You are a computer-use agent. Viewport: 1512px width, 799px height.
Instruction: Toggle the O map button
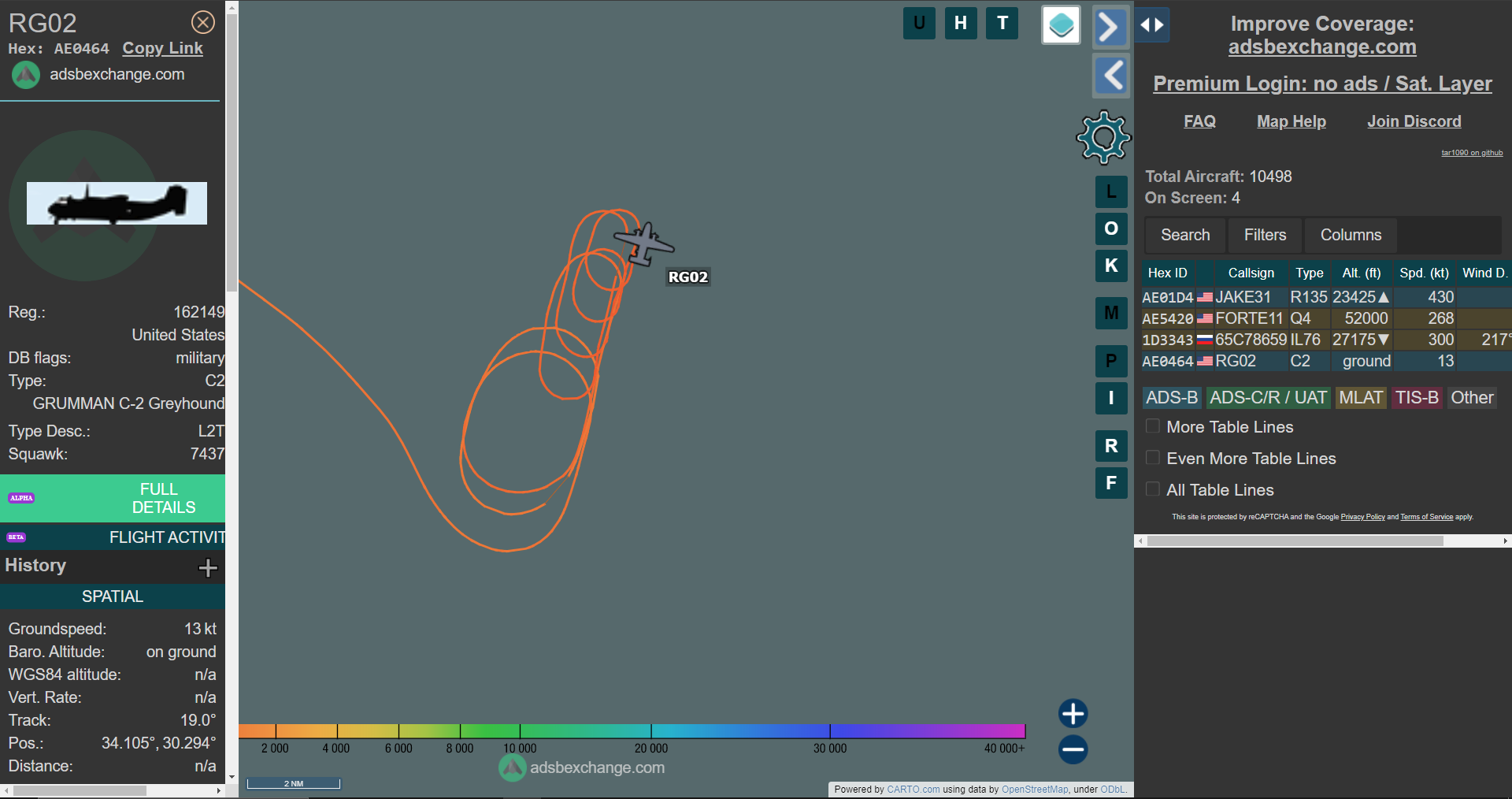(x=1111, y=229)
